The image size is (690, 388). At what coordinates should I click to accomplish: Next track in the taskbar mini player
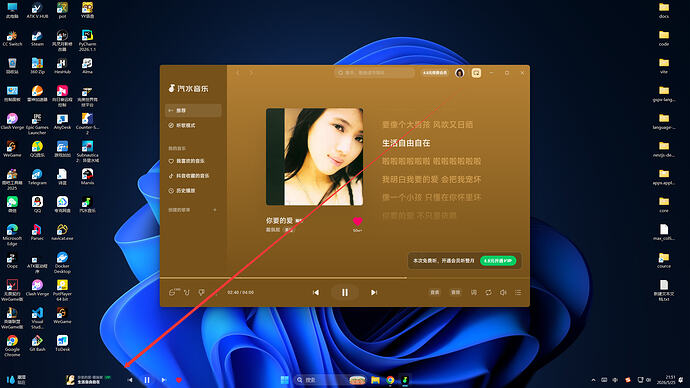click(164, 380)
